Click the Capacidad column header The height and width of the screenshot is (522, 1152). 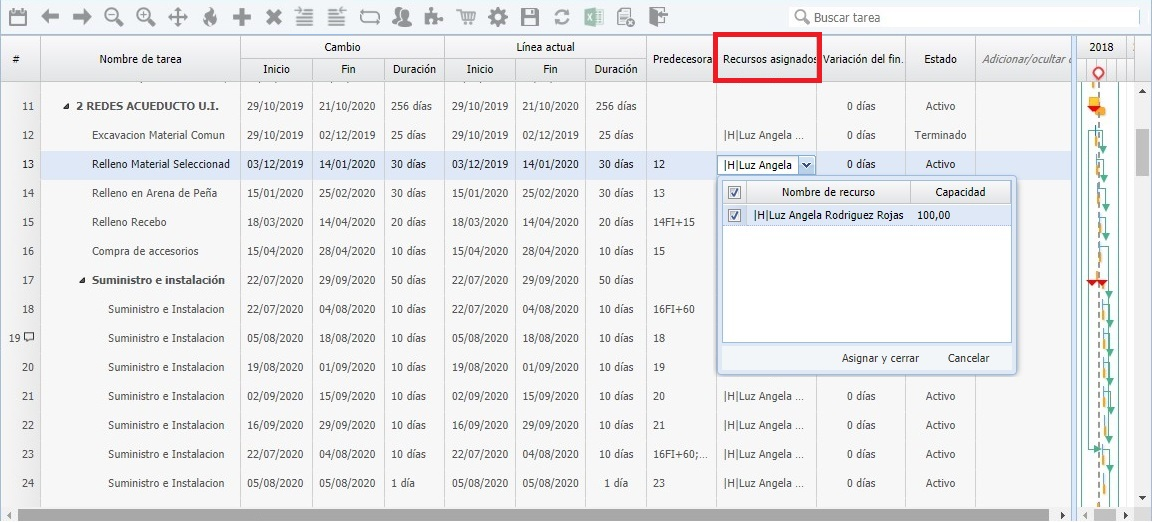pyautogui.click(x=960, y=193)
